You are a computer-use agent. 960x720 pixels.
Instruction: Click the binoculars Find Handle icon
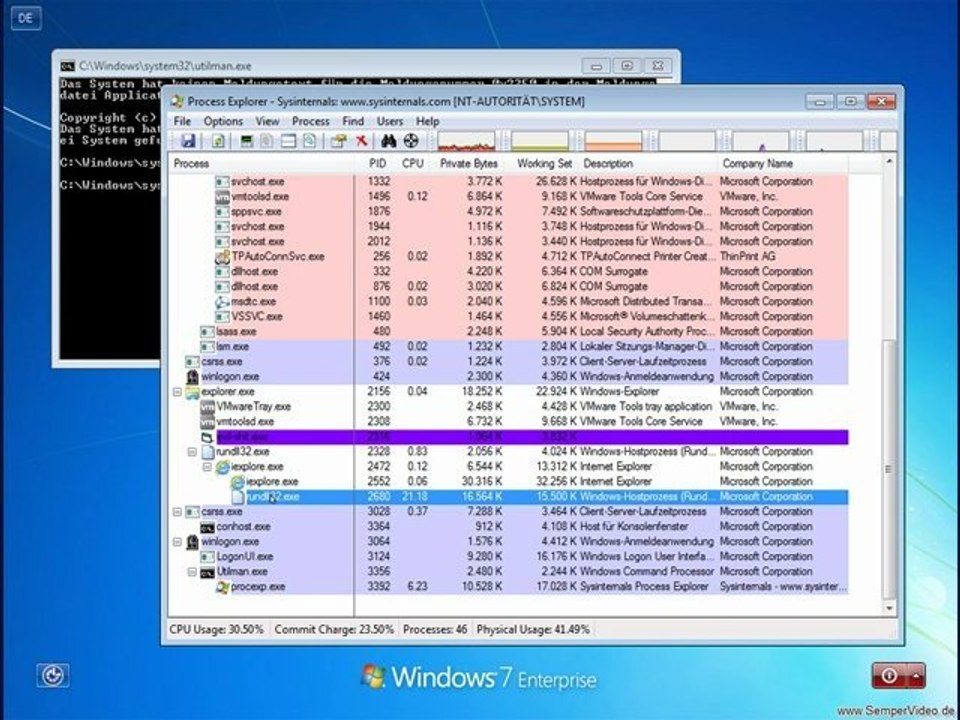389,141
